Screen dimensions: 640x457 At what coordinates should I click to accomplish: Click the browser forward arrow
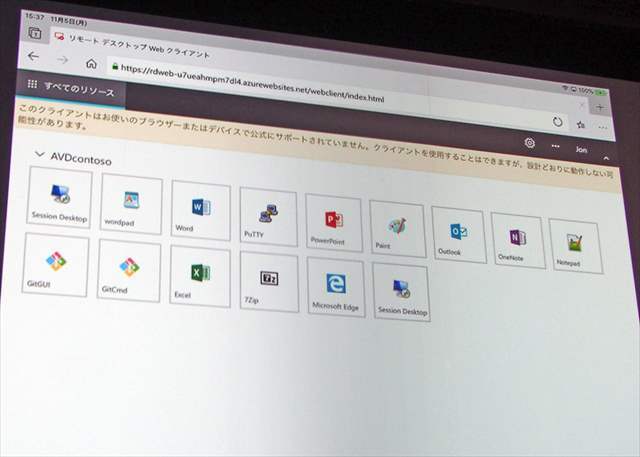point(62,60)
